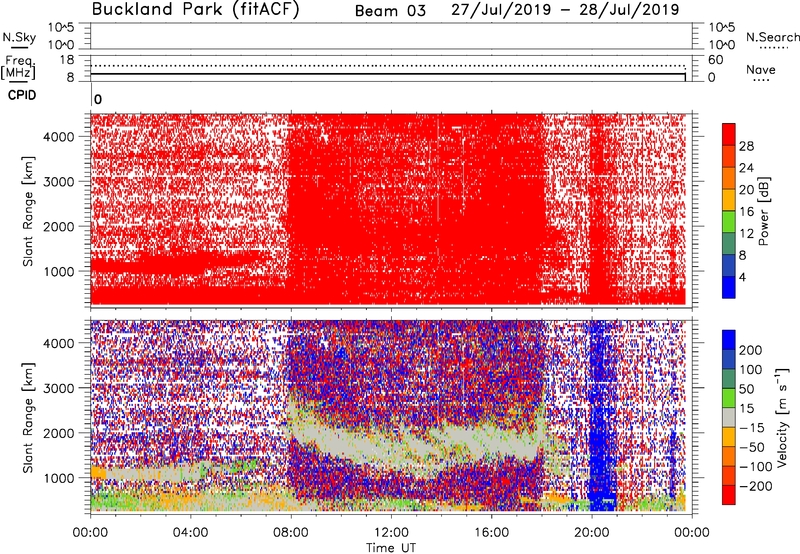Click the gray segment of the velocity color bar
Image resolution: width=800 pixels, height=554 pixels.
729,417
